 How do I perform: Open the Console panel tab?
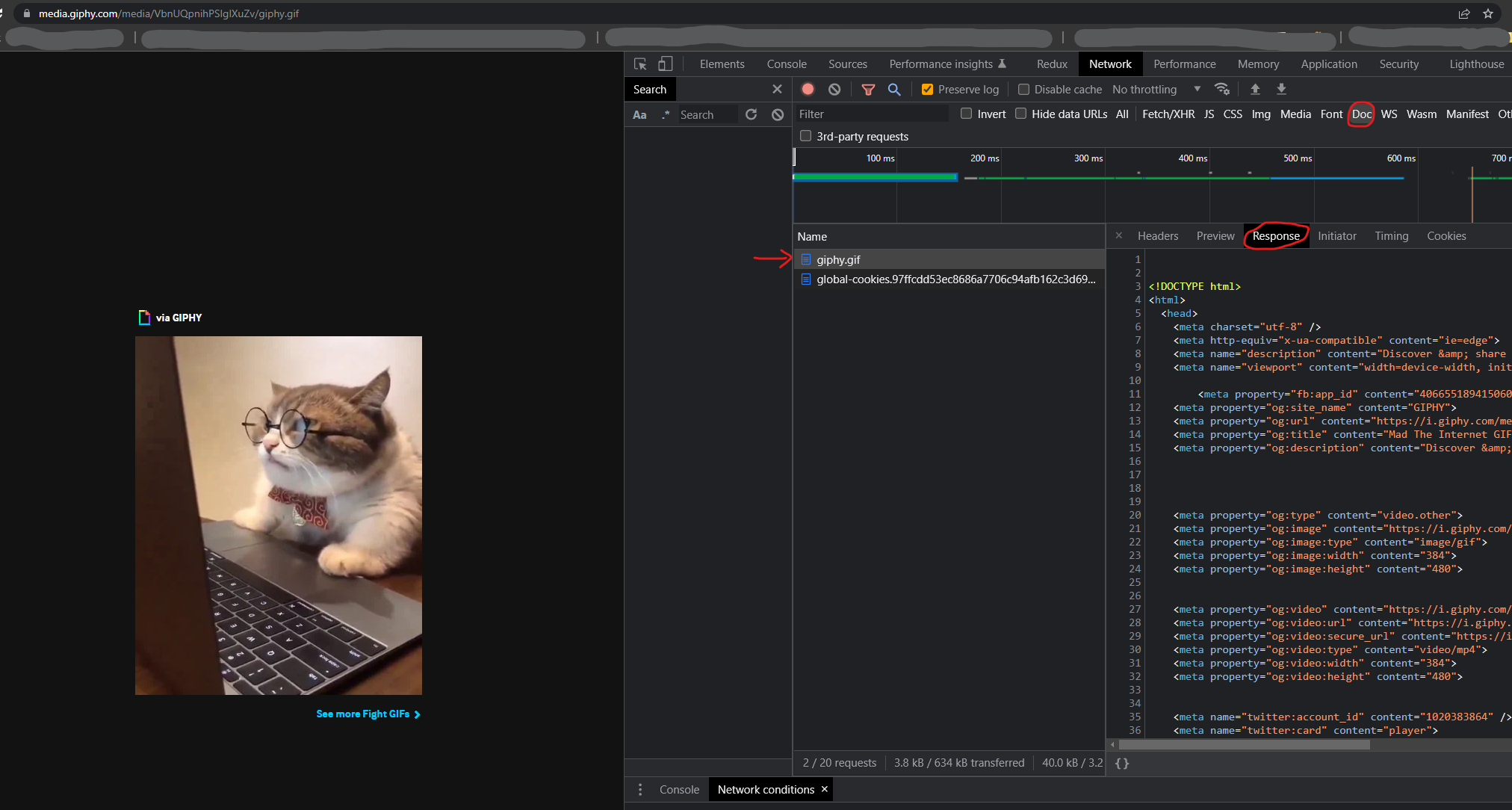click(x=787, y=64)
